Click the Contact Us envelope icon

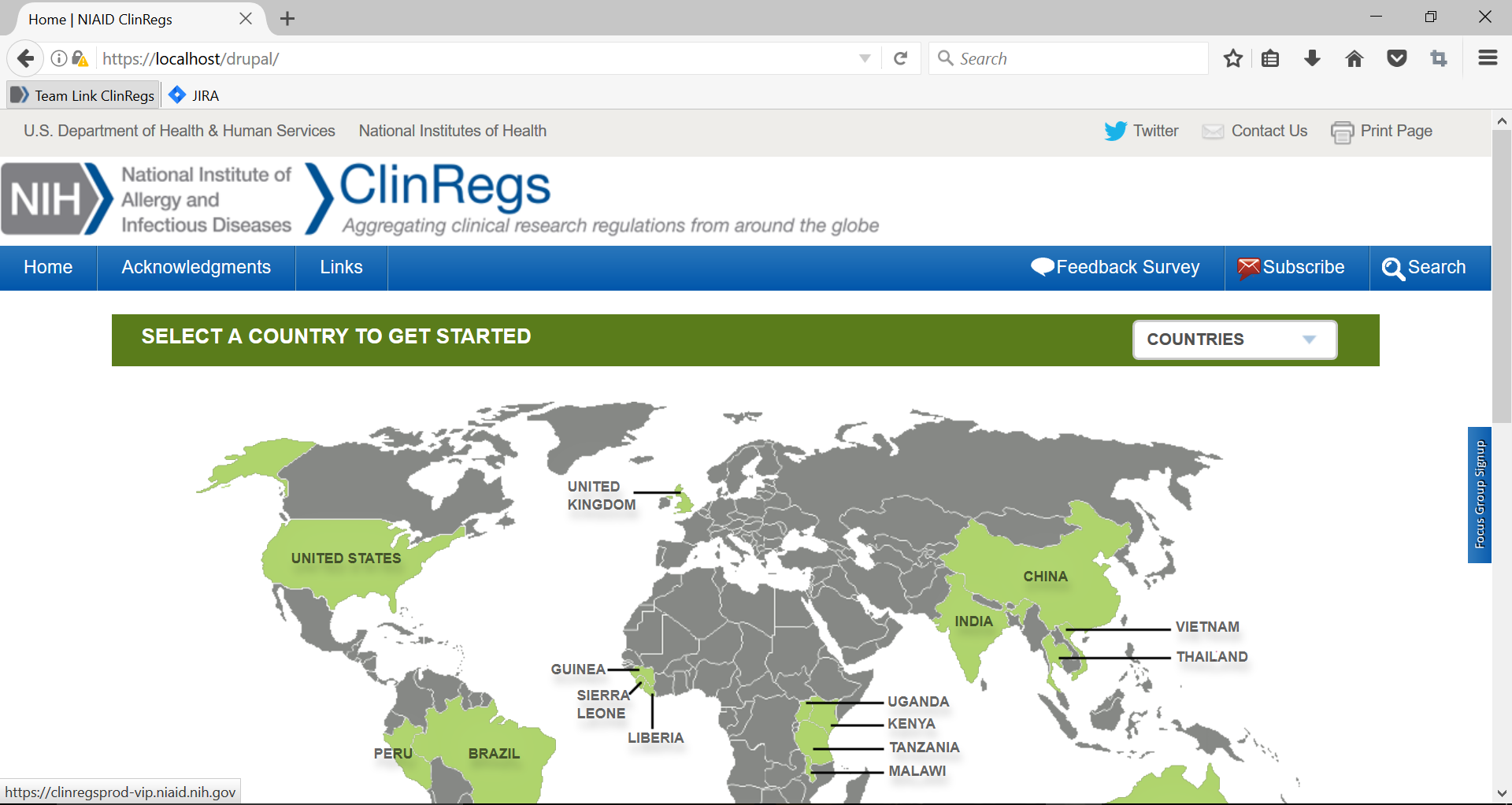(x=1213, y=132)
